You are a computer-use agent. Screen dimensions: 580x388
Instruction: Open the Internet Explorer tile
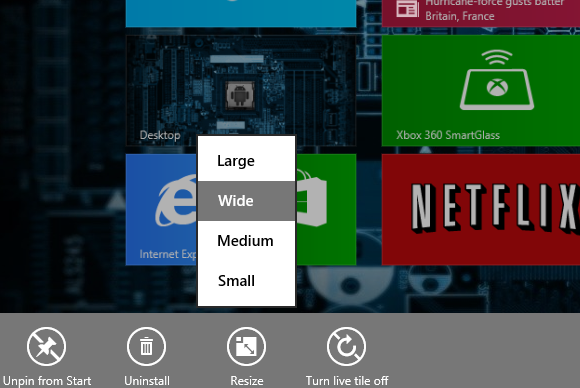click(x=161, y=210)
